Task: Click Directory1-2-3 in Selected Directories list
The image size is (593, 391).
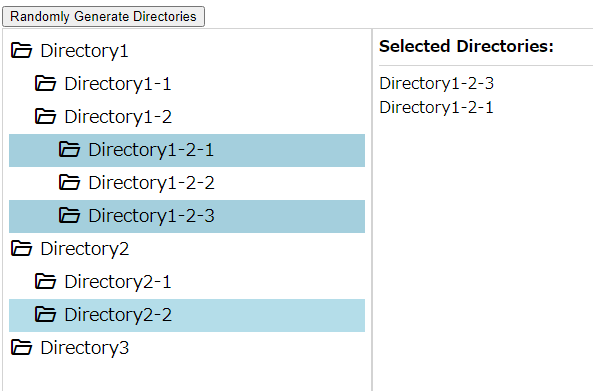Action: 436,84
